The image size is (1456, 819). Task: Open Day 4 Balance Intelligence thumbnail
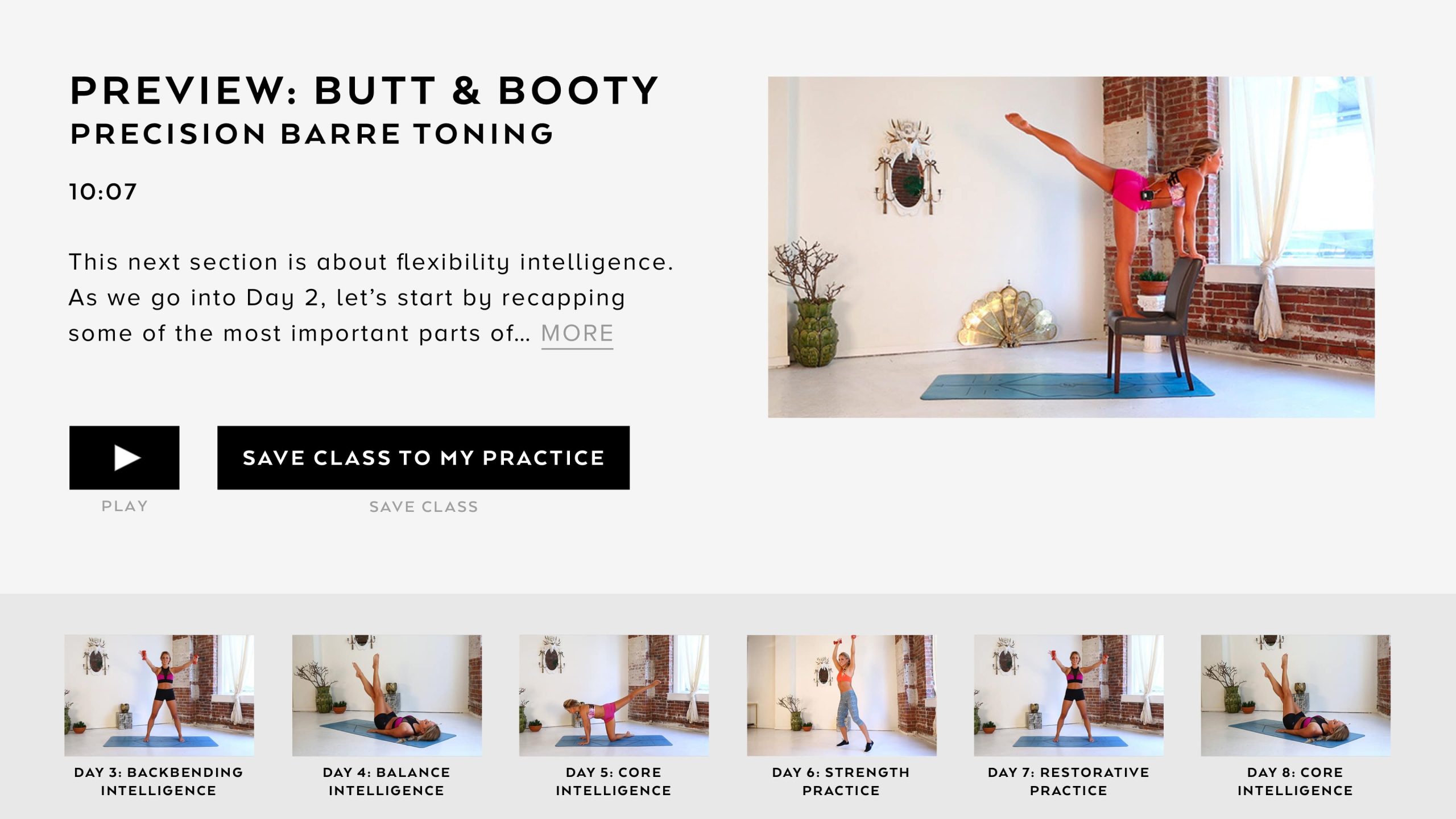point(387,695)
